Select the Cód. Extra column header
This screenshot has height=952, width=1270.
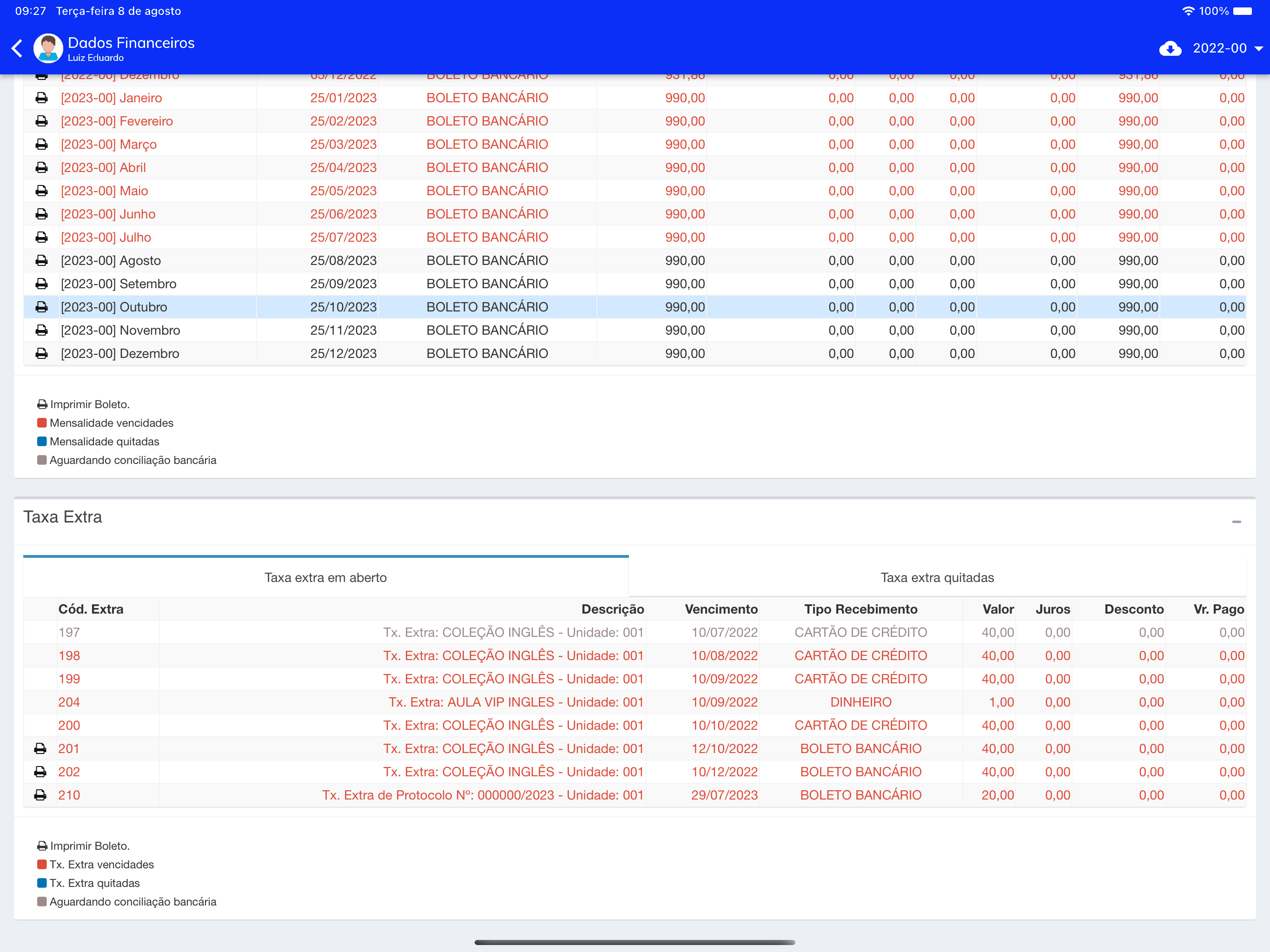click(91, 609)
